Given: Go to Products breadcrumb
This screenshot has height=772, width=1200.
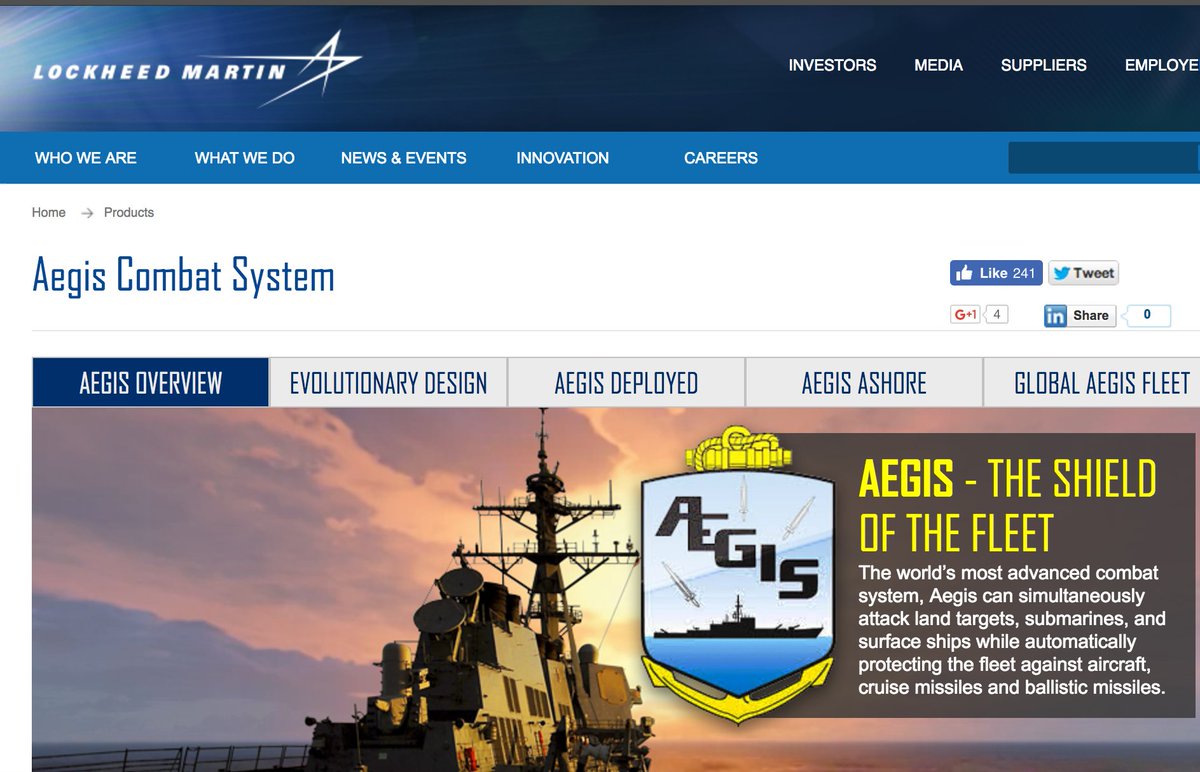Looking at the screenshot, I should click(x=129, y=212).
